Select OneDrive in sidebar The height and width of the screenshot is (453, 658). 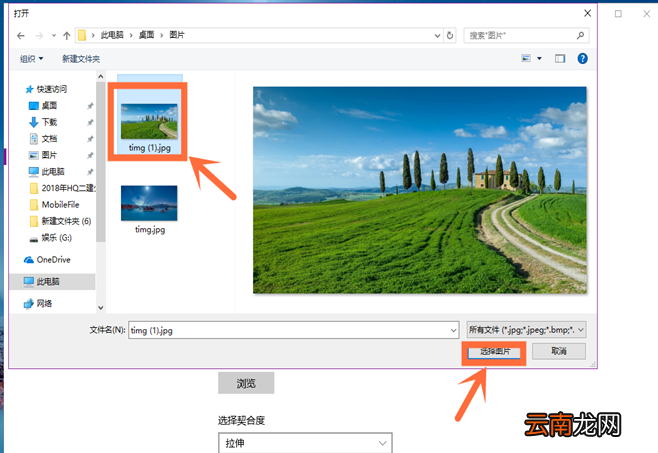tap(47, 259)
